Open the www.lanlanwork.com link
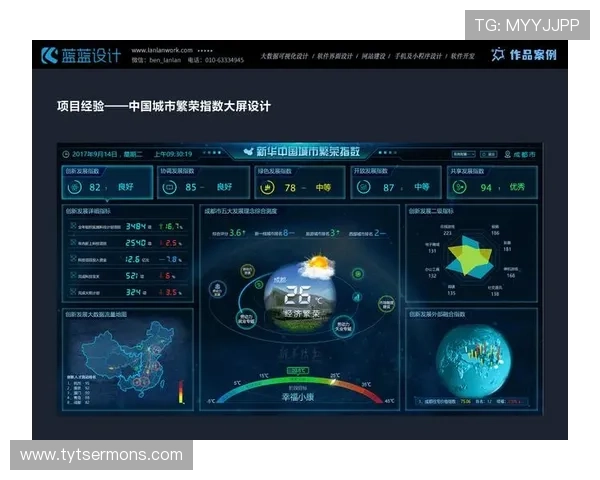This screenshot has width=600, height=480. pos(162,50)
